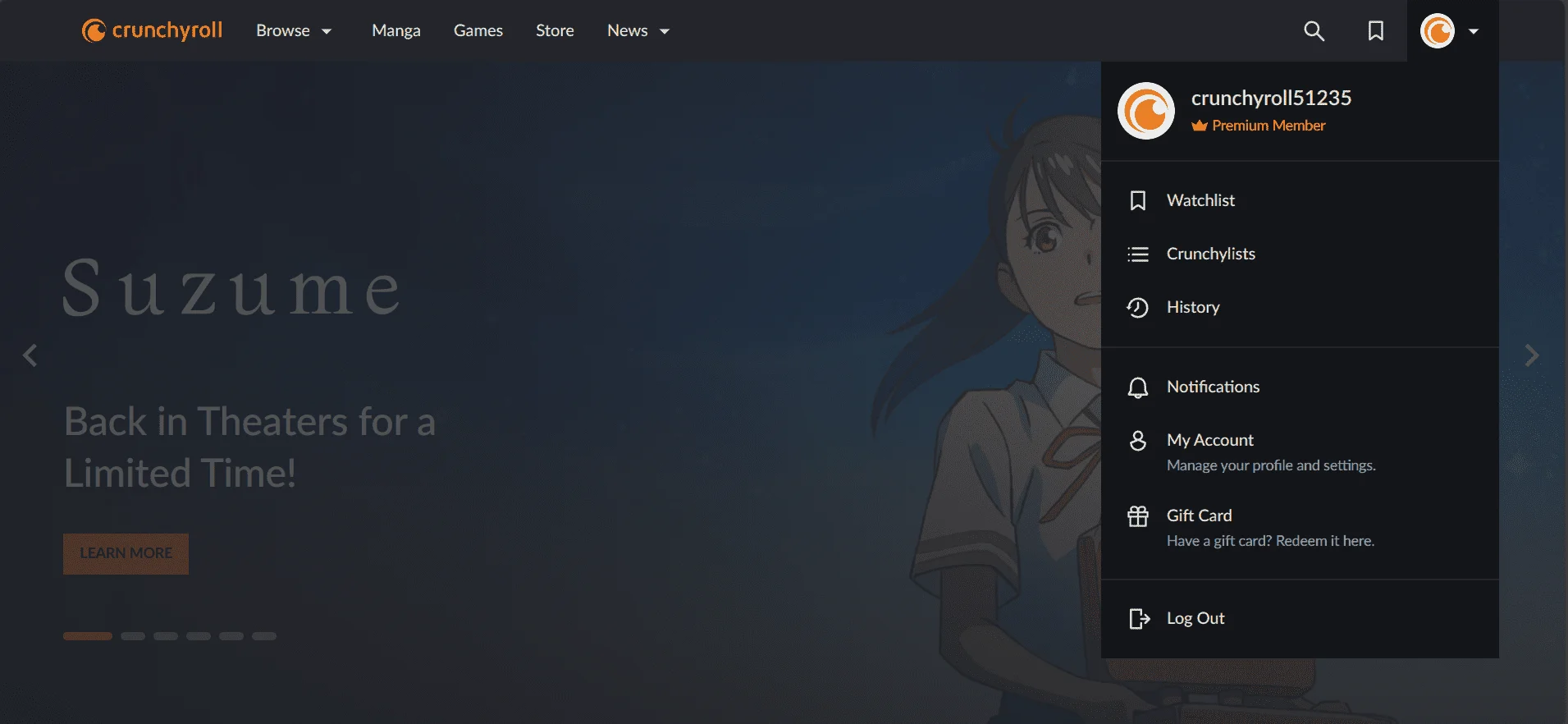Click the Notifications bell icon
The width and height of the screenshot is (1568, 724).
click(x=1138, y=387)
